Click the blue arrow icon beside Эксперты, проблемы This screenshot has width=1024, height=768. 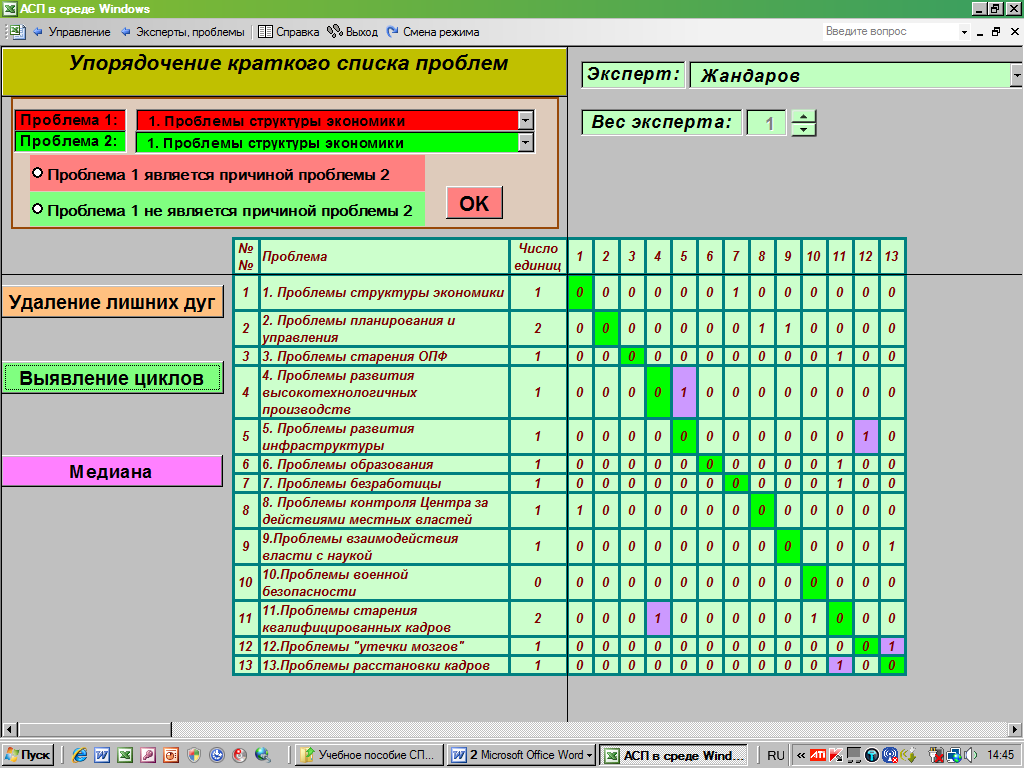(125, 31)
